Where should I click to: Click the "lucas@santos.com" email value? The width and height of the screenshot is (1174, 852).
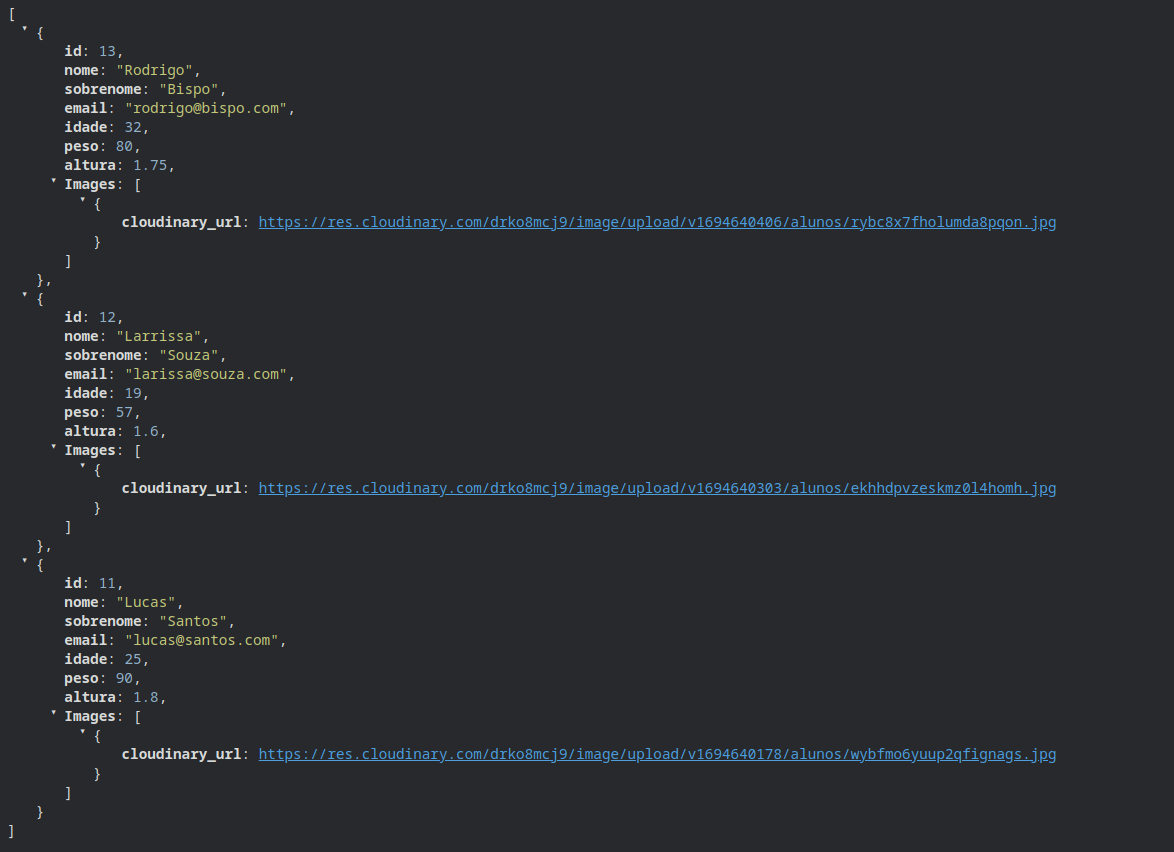(203, 640)
